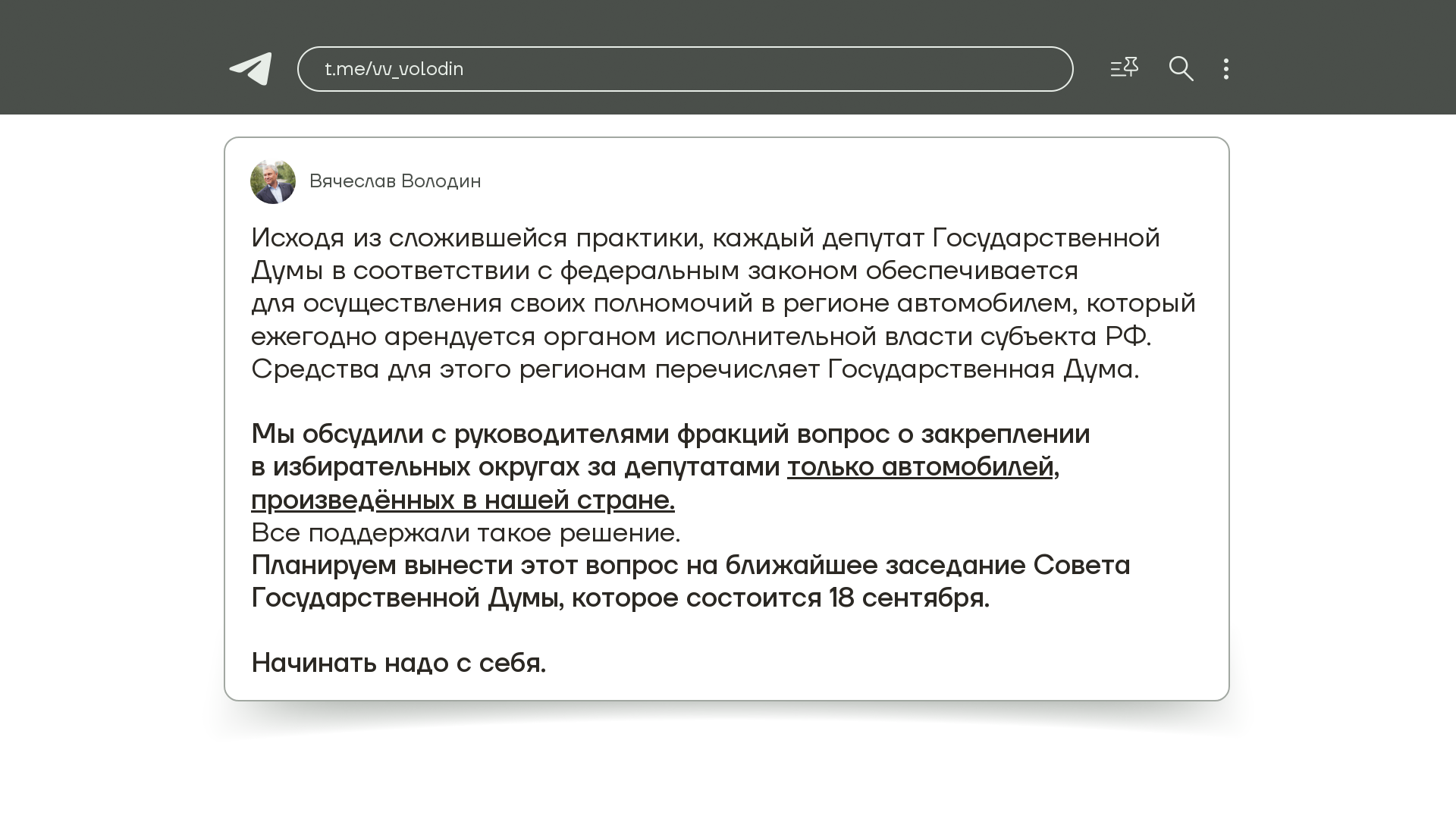Screen dimensions: 1456x819
Task: Click the sentence 'Средства для этого регионам перечисляет'
Action: tap(695, 369)
